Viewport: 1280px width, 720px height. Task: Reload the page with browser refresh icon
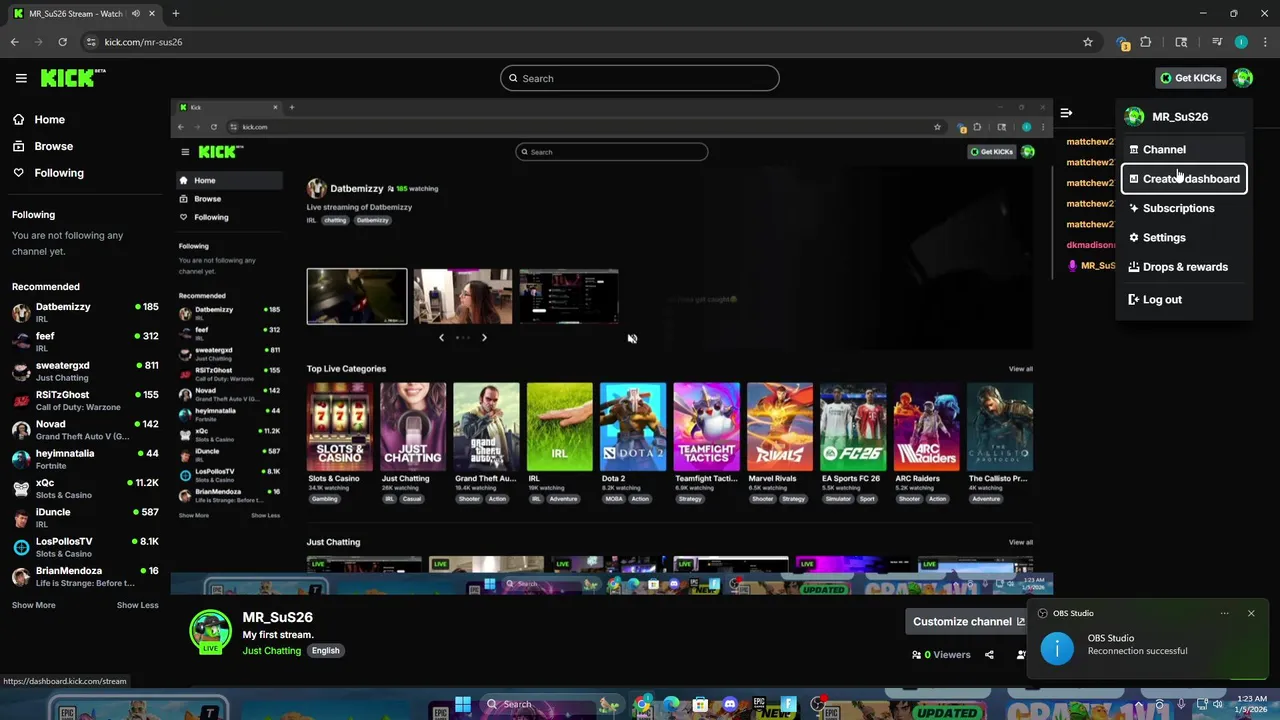62,42
